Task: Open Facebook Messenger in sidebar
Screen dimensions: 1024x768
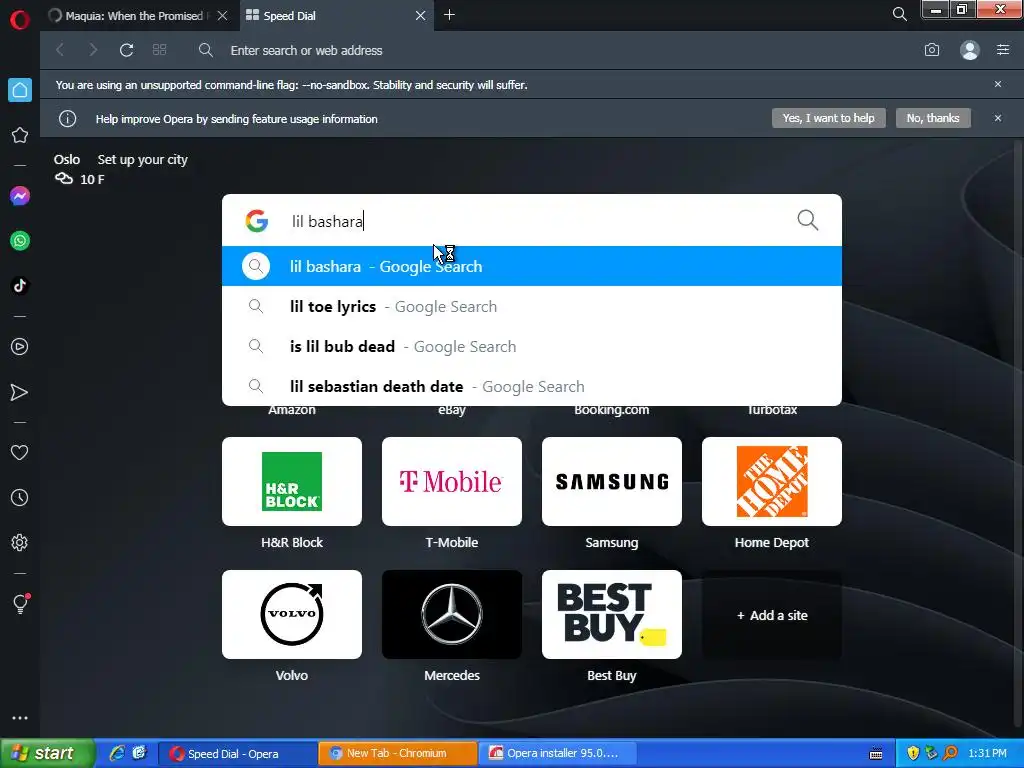Action: [20, 196]
